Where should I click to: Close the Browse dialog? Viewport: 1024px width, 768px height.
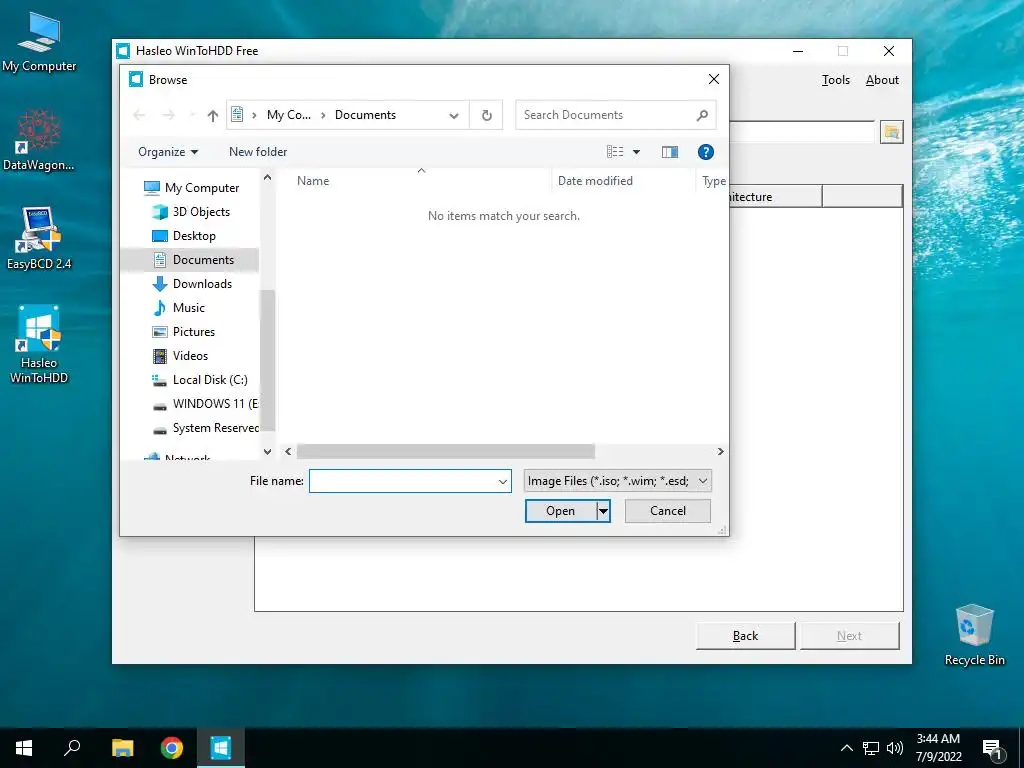tap(714, 80)
